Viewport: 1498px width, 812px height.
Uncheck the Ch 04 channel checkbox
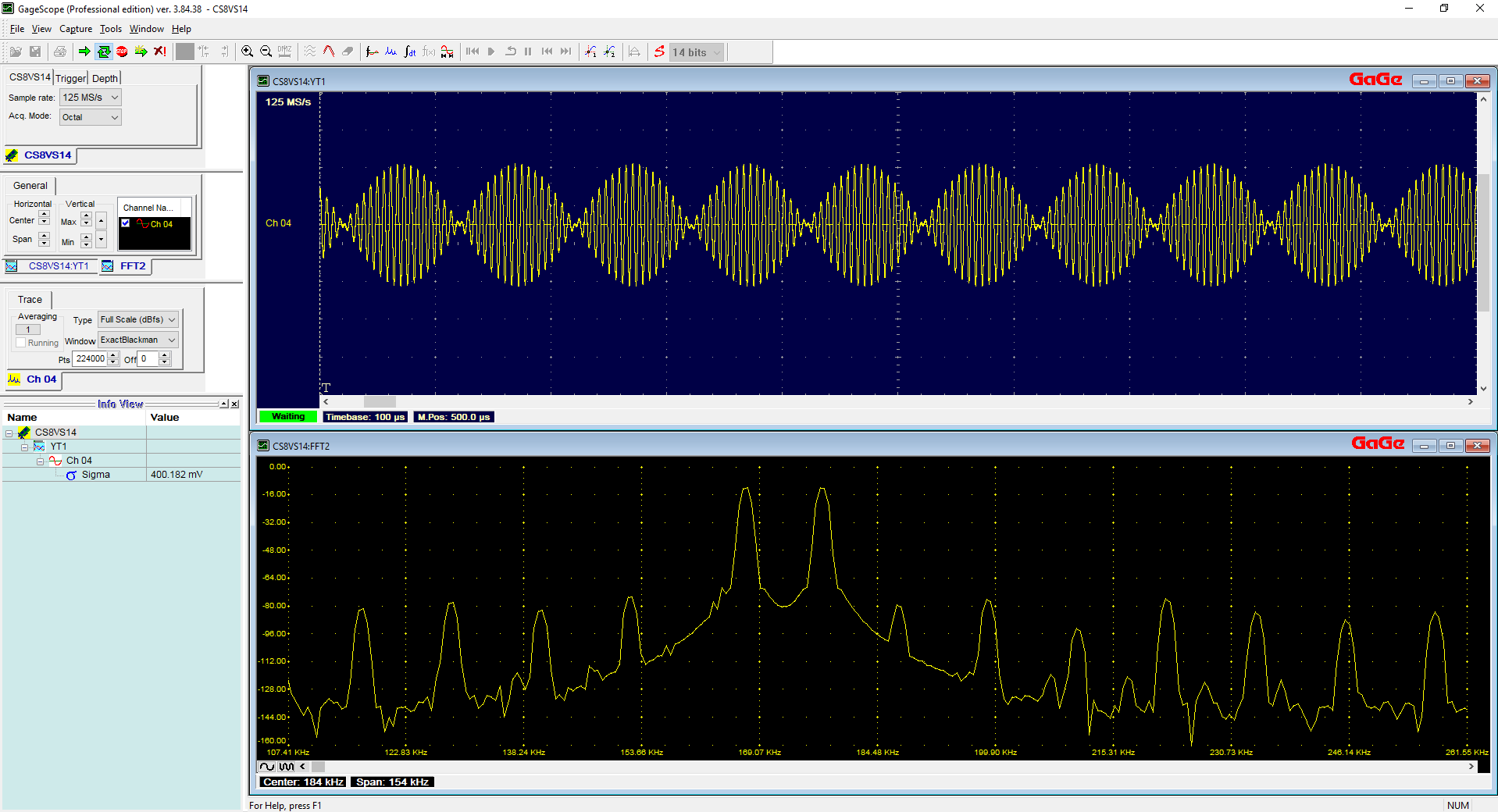coord(126,223)
